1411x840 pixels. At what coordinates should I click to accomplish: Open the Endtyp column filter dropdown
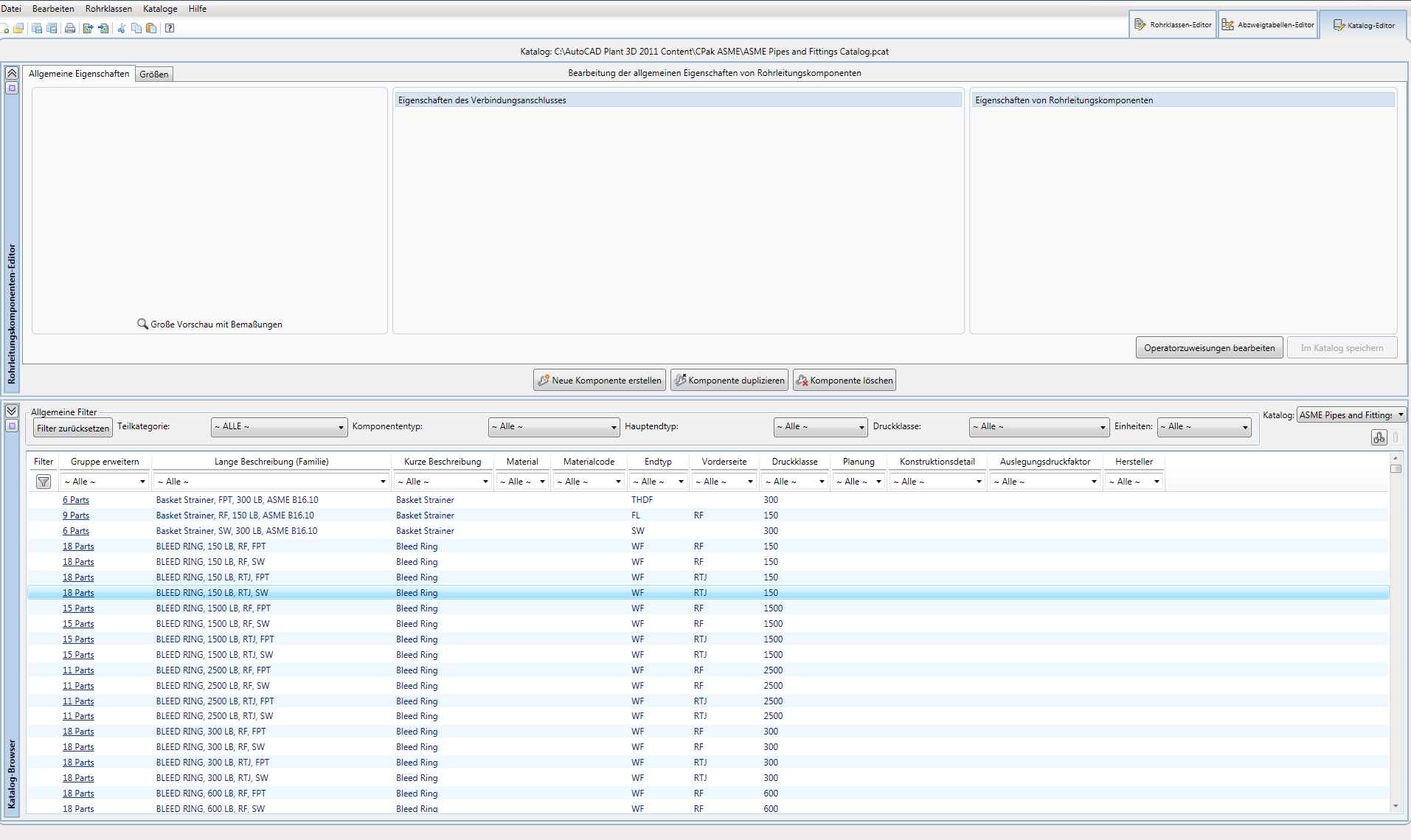pyautogui.click(x=658, y=482)
